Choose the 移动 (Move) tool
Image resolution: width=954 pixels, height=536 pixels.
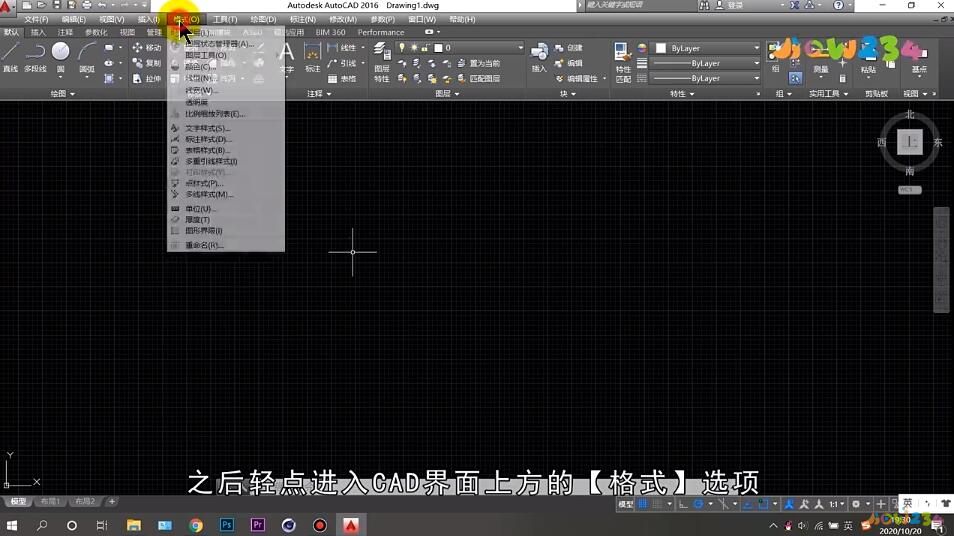(x=147, y=47)
